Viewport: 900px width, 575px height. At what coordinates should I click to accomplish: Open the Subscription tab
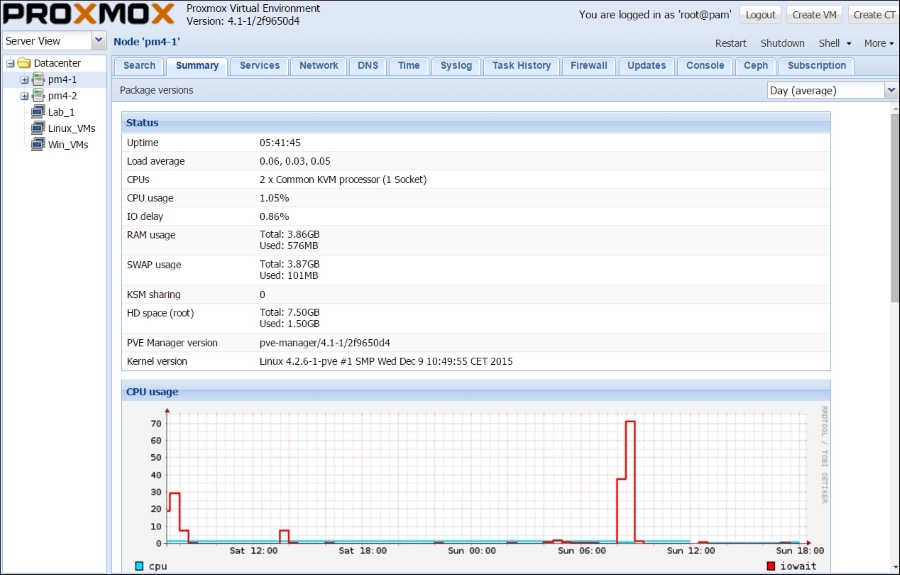tap(817, 66)
